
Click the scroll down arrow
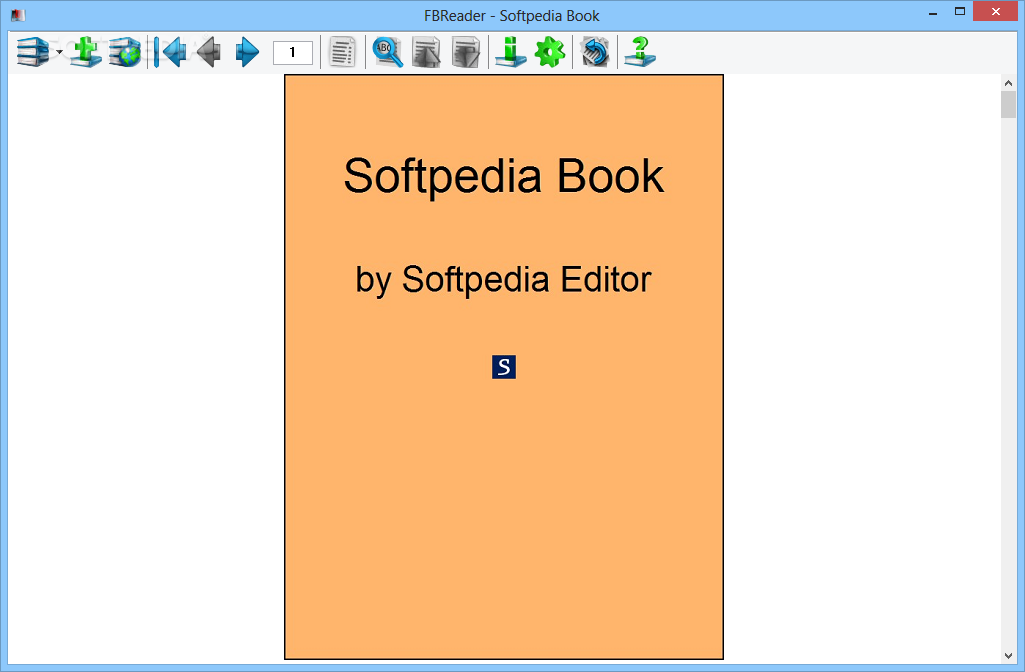click(x=1009, y=656)
